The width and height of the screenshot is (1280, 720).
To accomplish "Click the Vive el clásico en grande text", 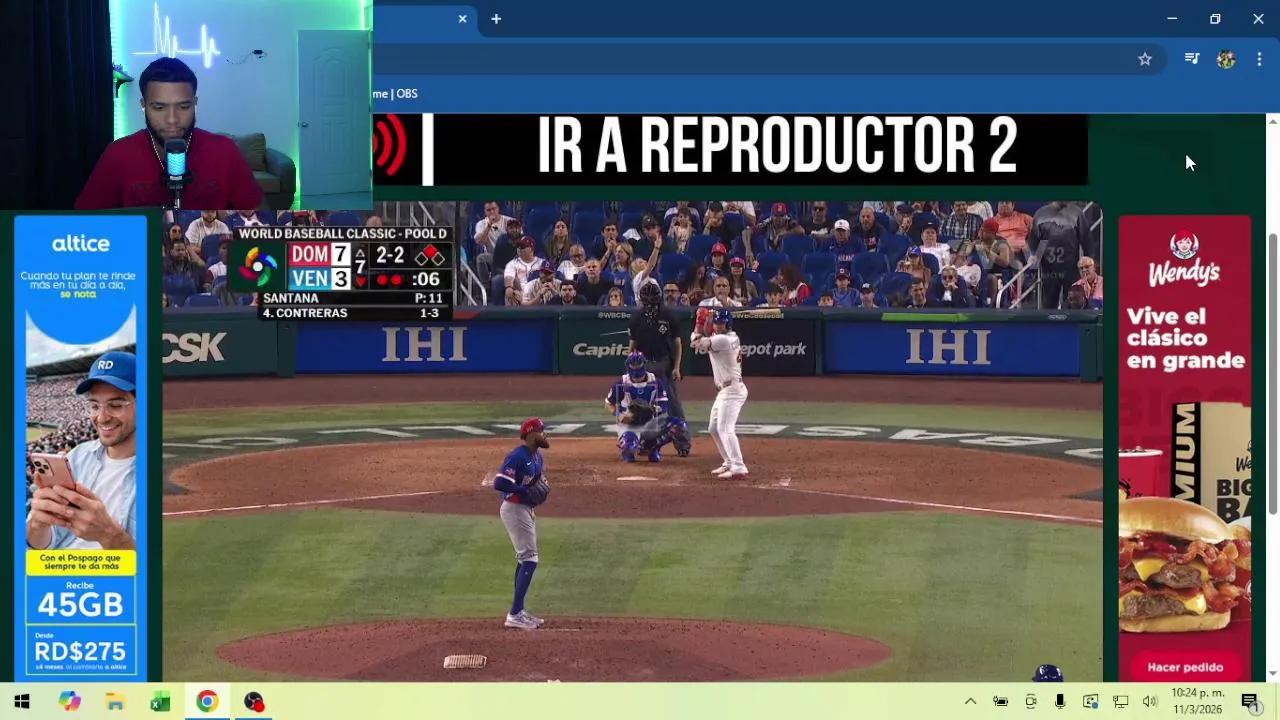I will (1185, 338).
